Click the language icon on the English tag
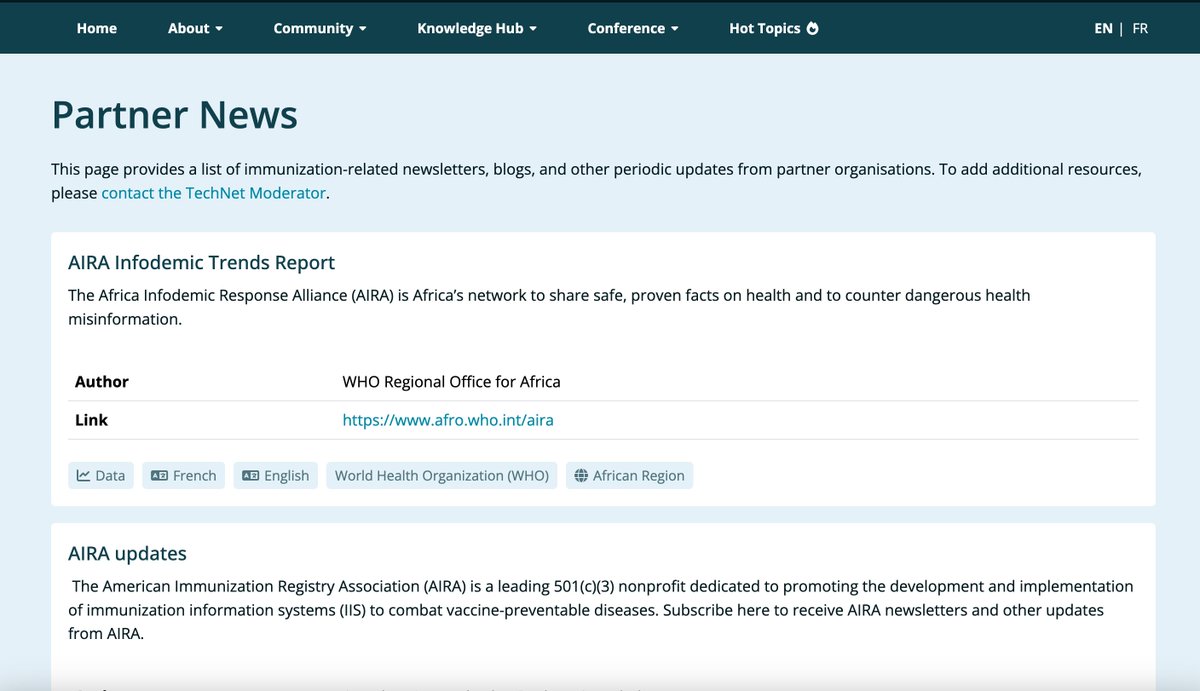Viewport: 1200px width, 691px height. coord(250,476)
